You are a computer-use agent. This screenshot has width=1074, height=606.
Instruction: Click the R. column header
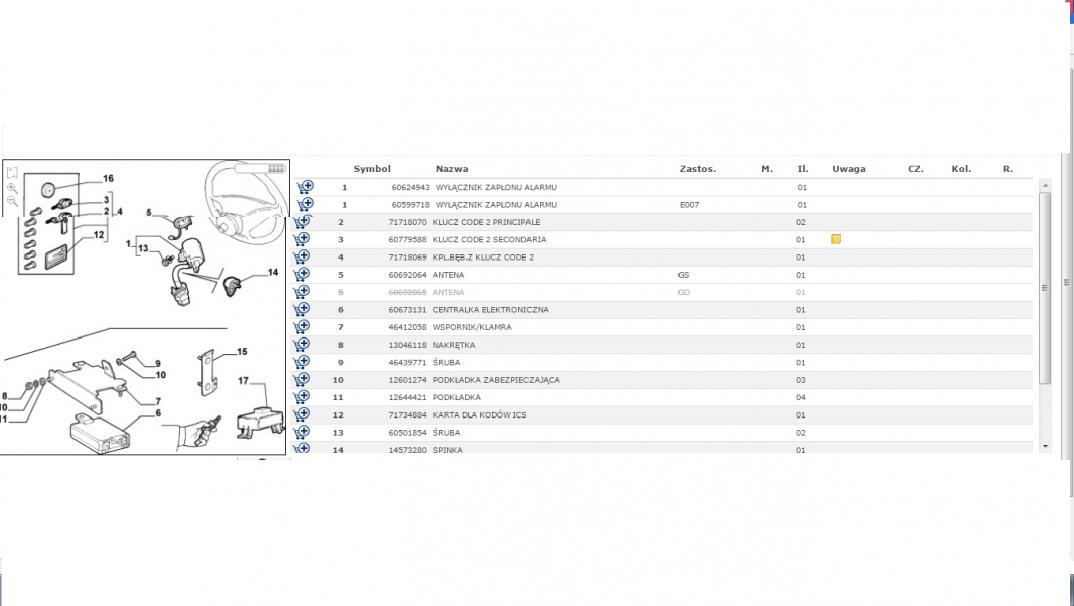1008,168
